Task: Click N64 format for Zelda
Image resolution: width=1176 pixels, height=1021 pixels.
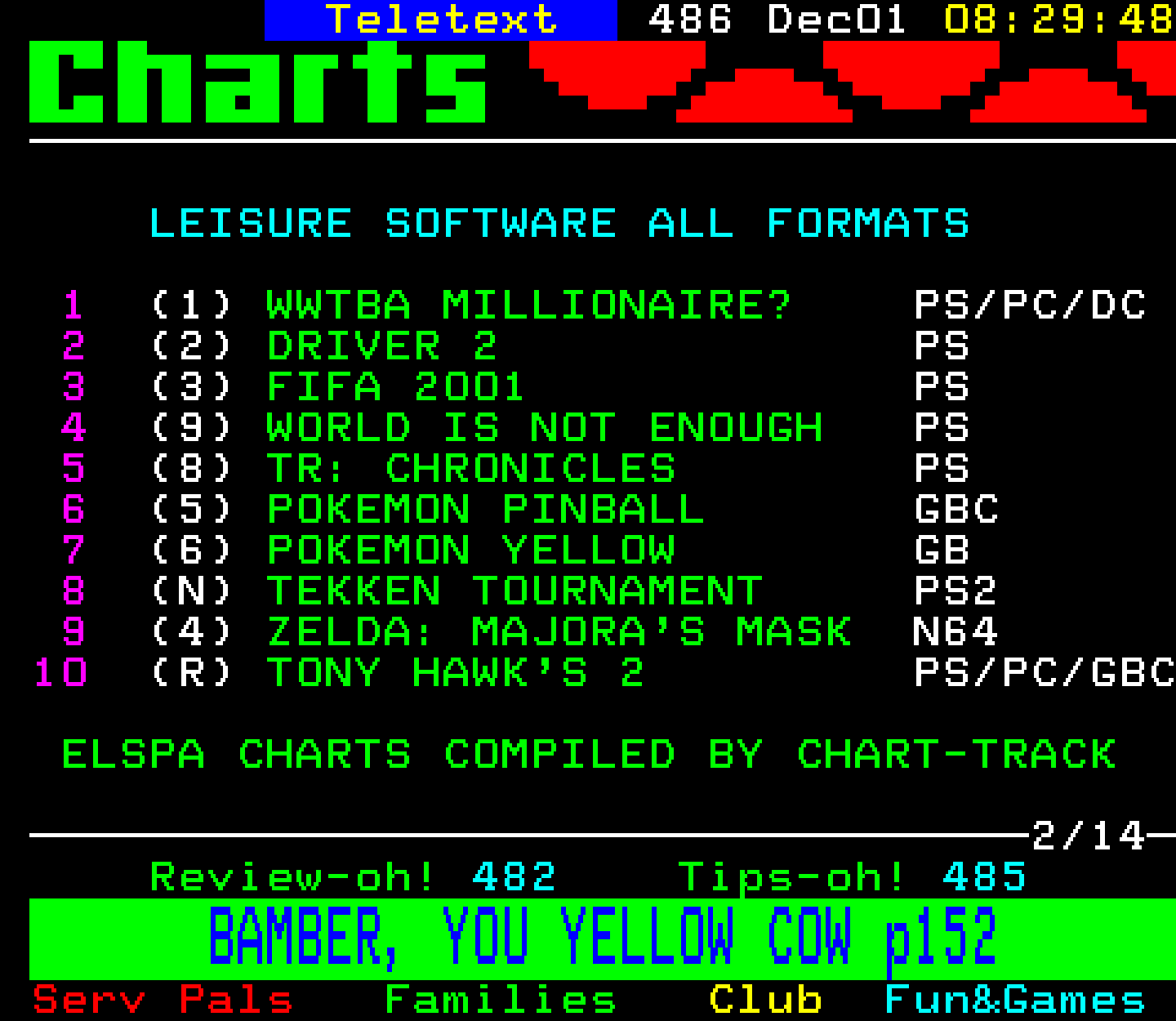Action: click(956, 632)
